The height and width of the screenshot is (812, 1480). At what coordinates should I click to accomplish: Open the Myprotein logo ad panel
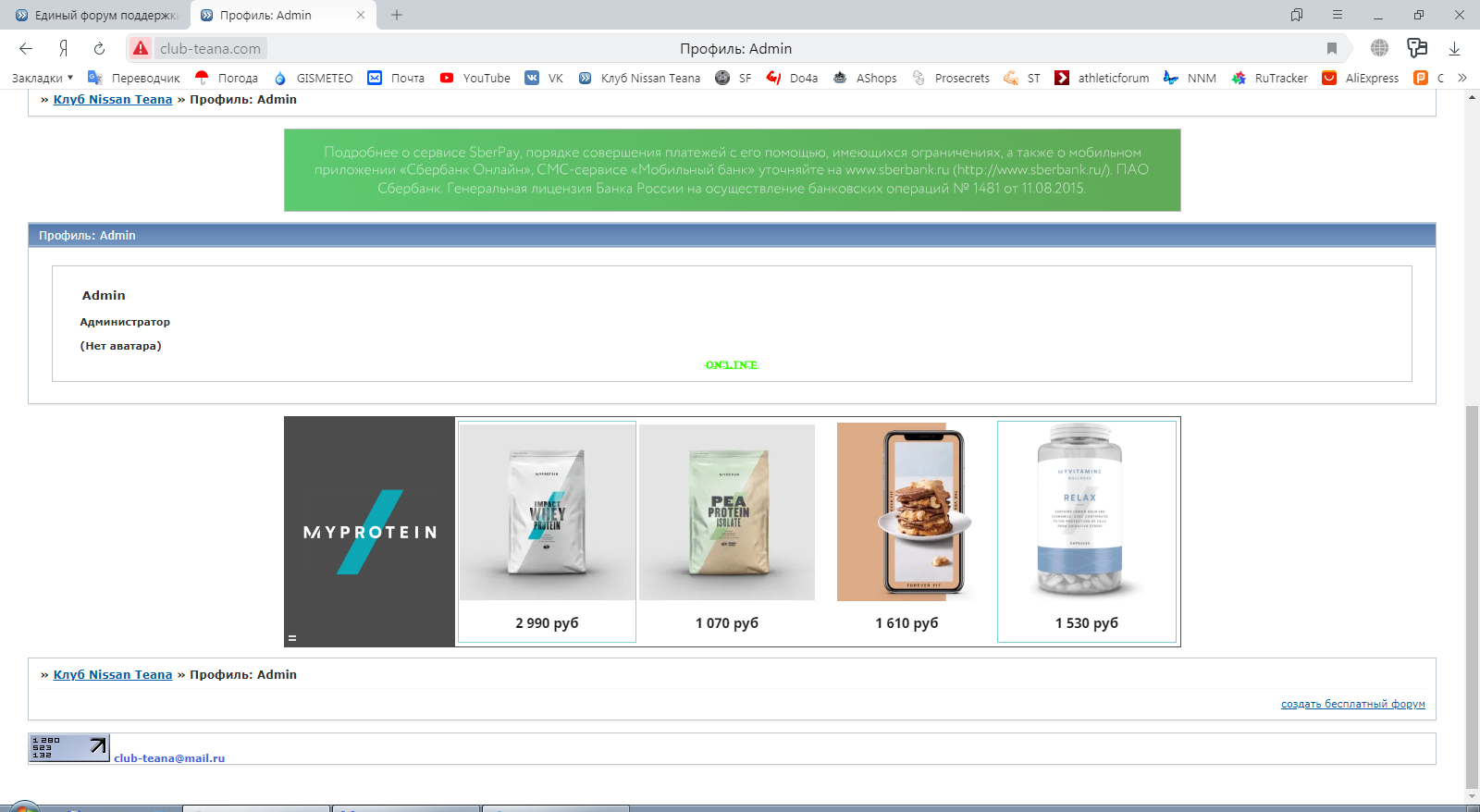tap(369, 532)
